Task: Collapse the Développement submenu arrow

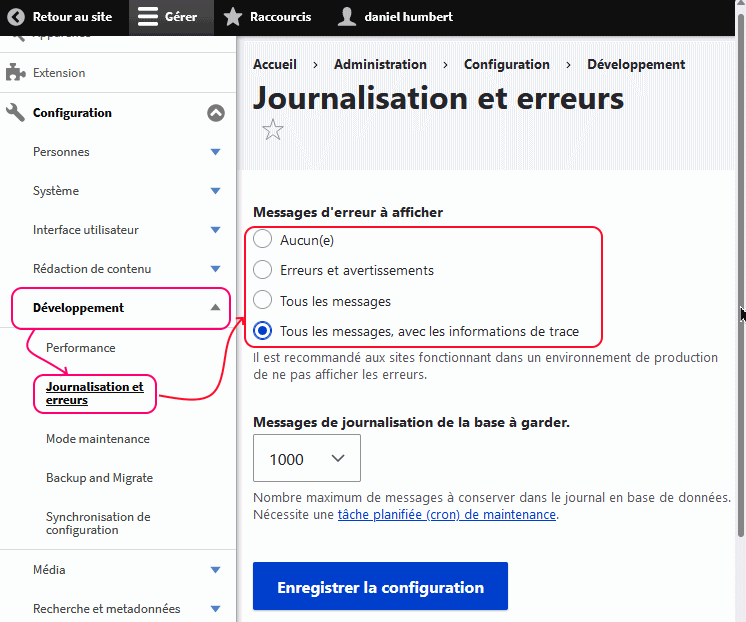Action: (216, 307)
